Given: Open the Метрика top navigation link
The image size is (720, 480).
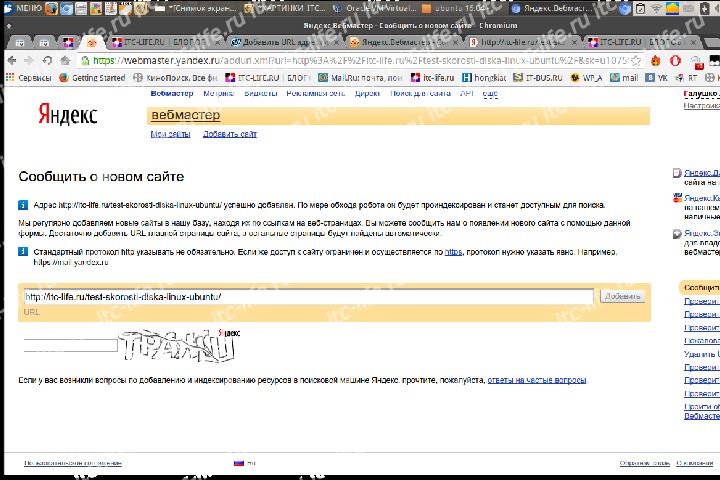Looking at the screenshot, I should coord(219,93).
